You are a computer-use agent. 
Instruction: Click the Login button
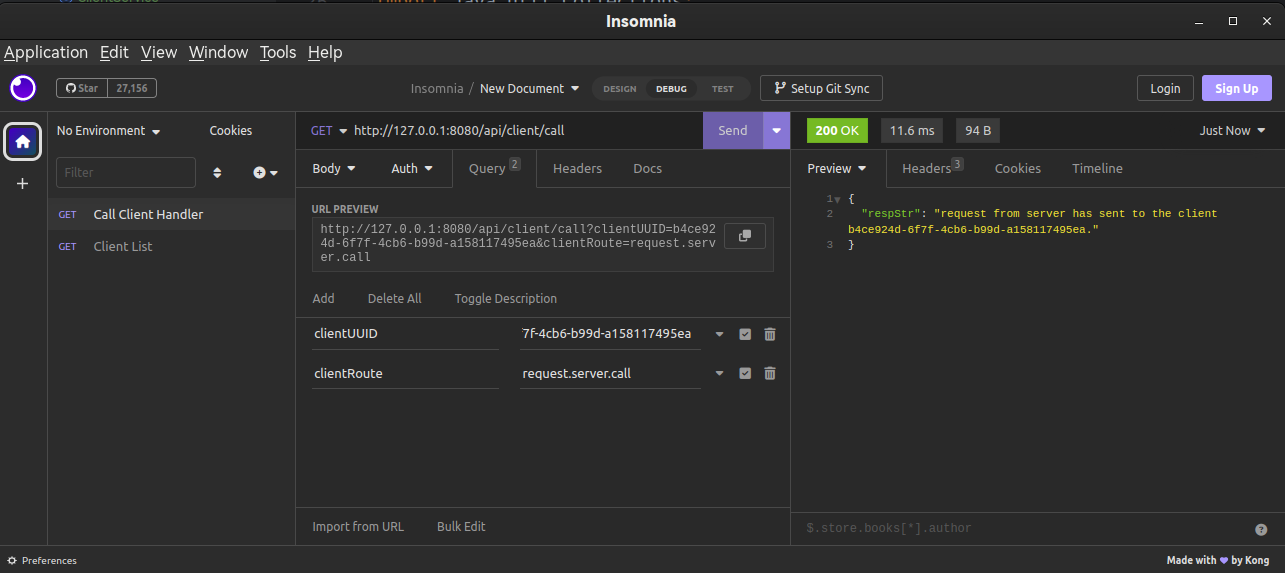1165,88
